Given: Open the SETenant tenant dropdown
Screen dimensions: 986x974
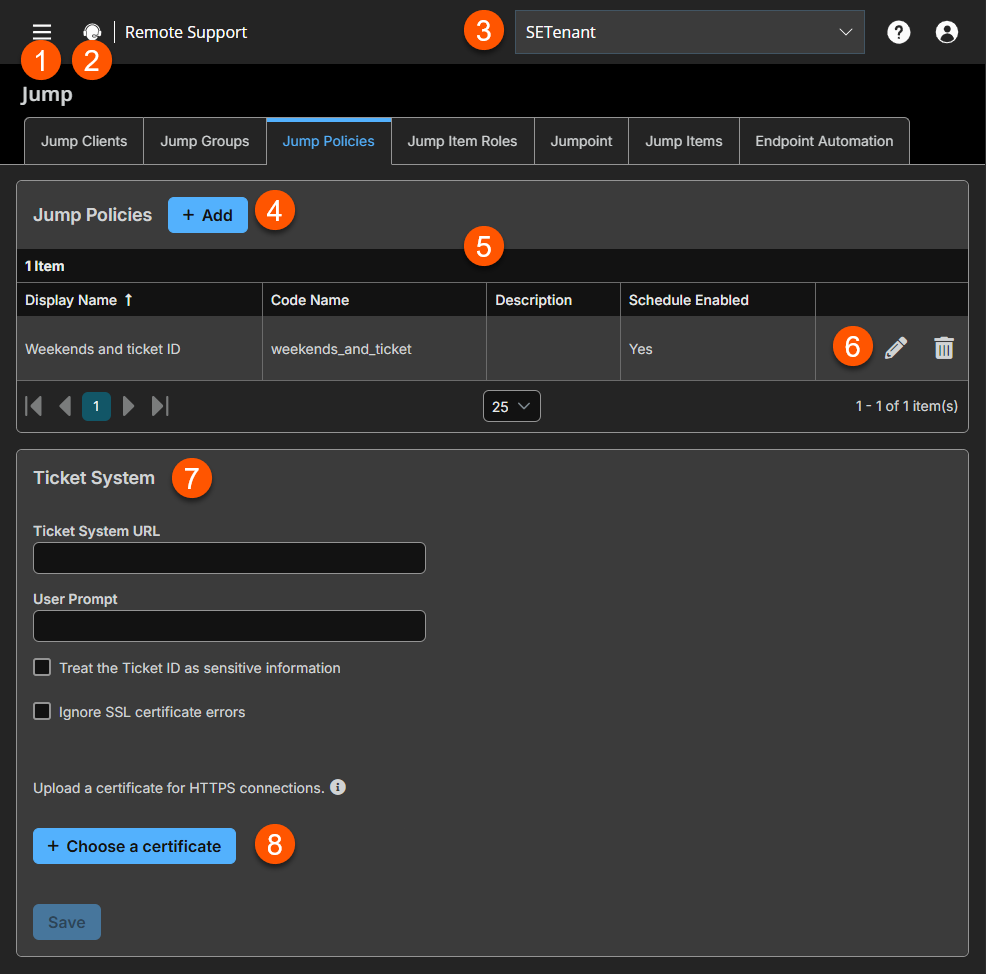Looking at the screenshot, I should (689, 32).
